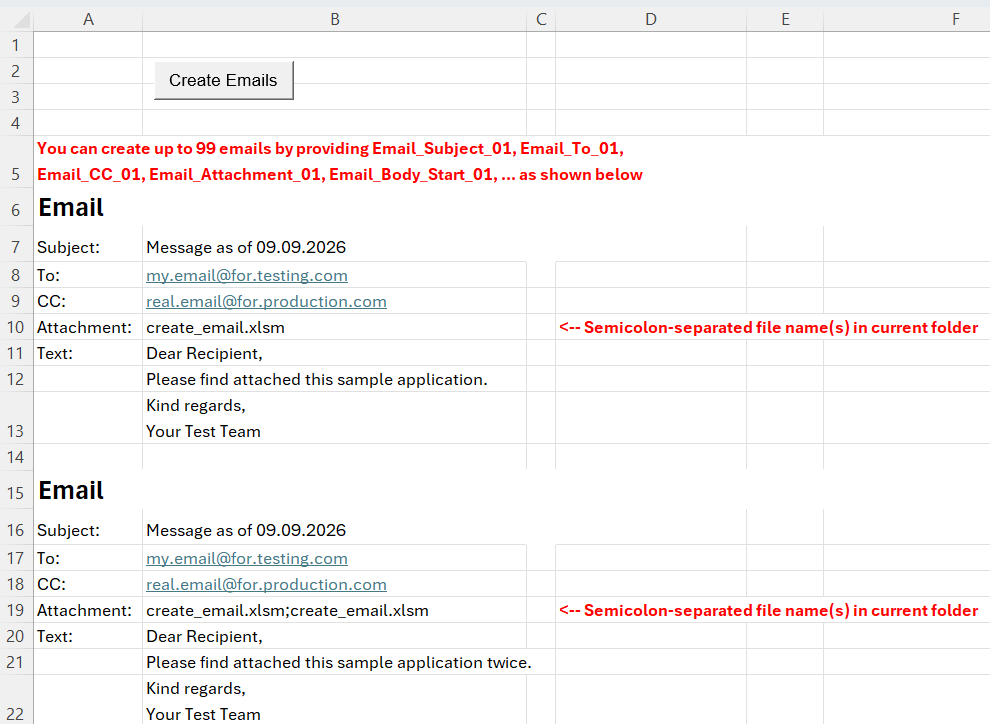The width and height of the screenshot is (990, 724).
Task: Select Text: label in row 11
Action: tap(55, 353)
